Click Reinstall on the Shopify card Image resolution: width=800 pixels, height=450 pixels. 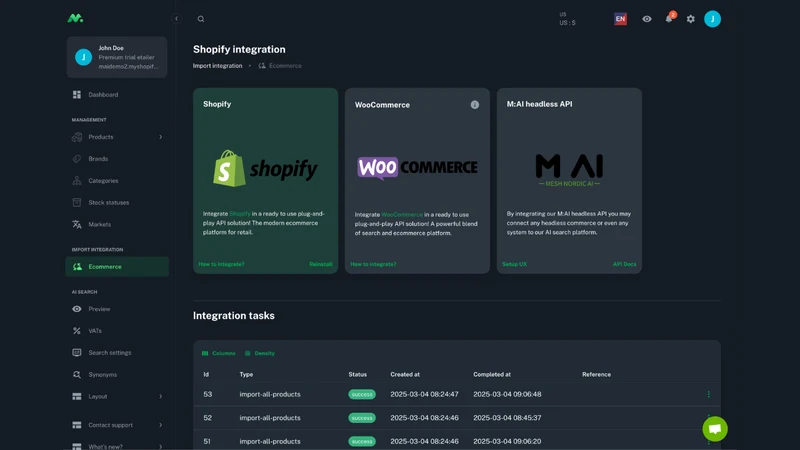[320, 264]
